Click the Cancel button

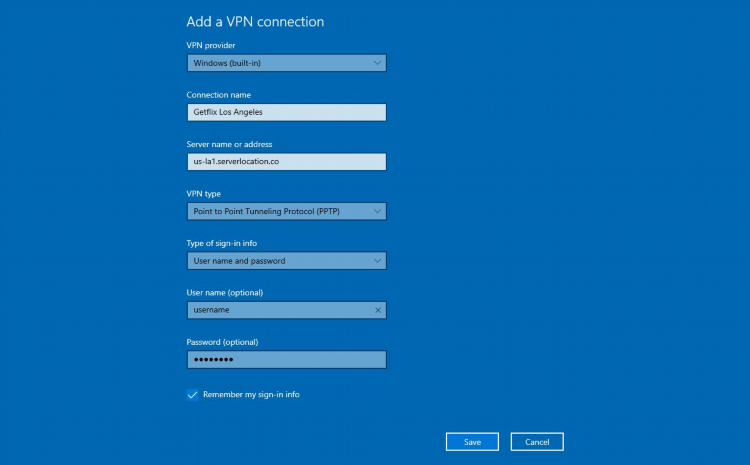pos(537,442)
